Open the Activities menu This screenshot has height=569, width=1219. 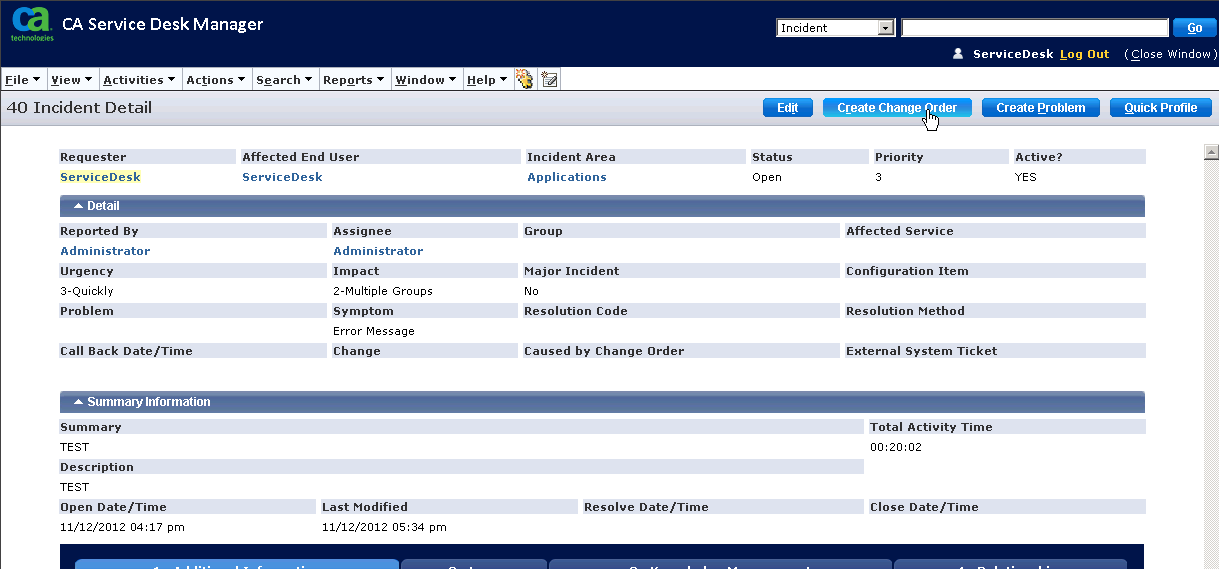pyautogui.click(x=139, y=80)
